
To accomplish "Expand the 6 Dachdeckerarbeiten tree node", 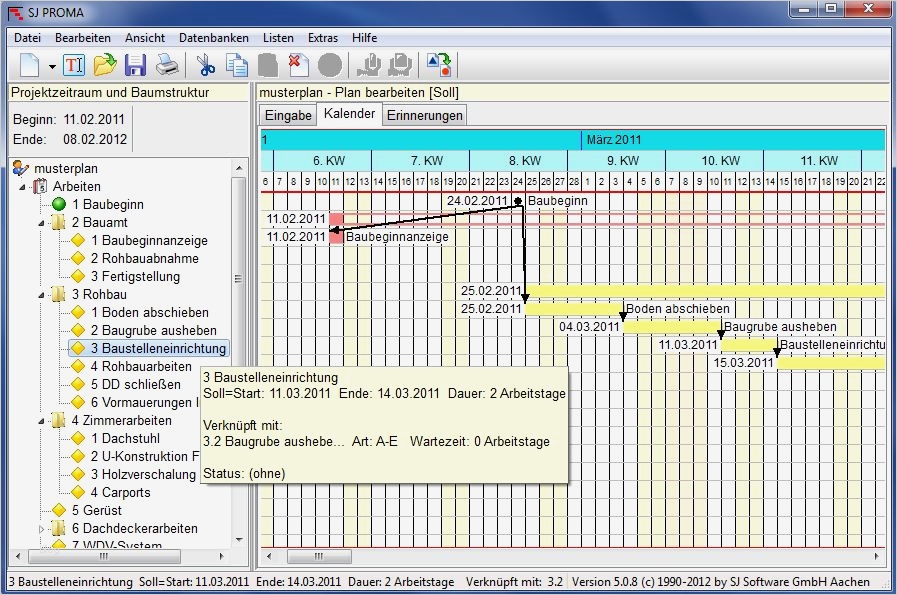I will click(x=41, y=529).
